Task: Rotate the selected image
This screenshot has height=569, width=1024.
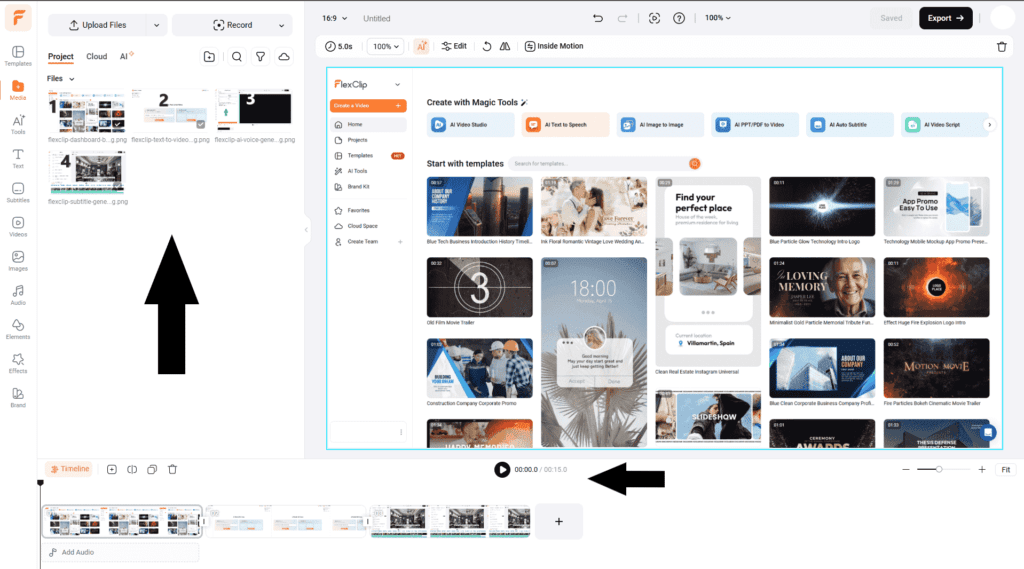Action: 487,46
